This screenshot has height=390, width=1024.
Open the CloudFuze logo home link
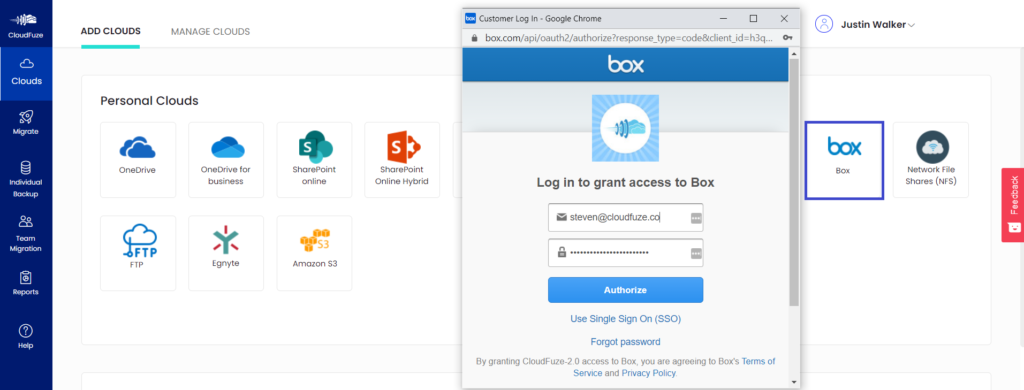pos(26,25)
